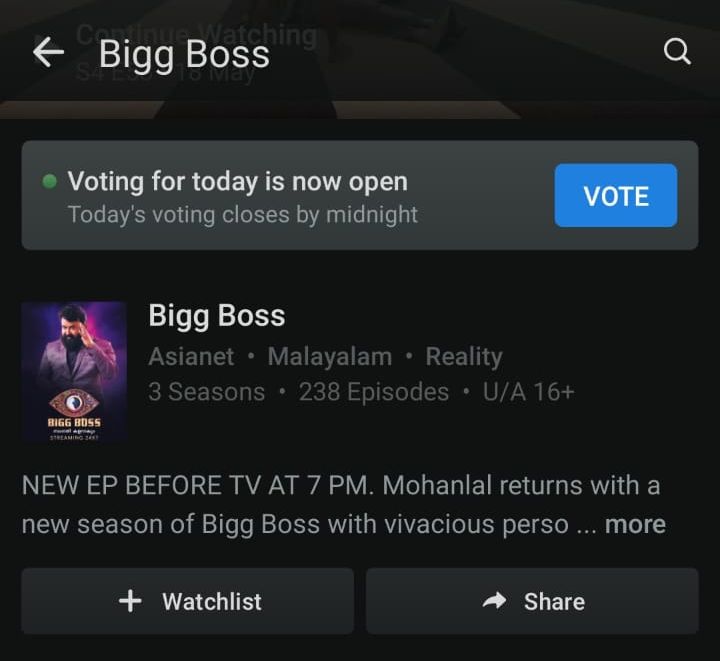
Task: Click the Share button label
Action: 554,601
